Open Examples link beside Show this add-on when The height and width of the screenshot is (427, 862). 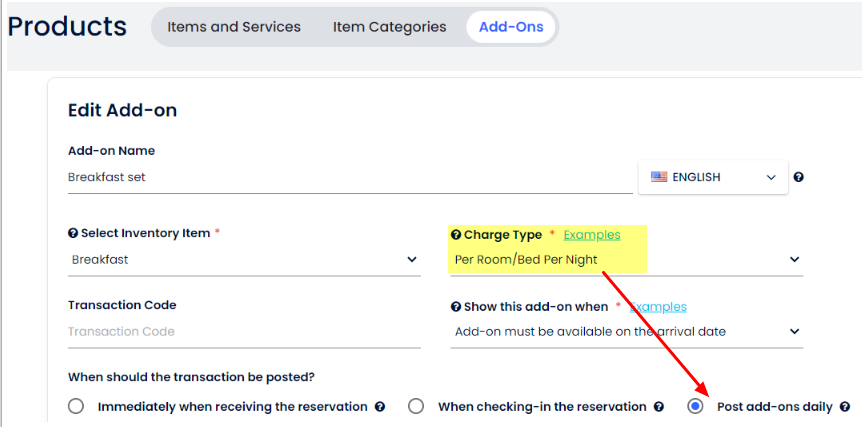coord(658,307)
